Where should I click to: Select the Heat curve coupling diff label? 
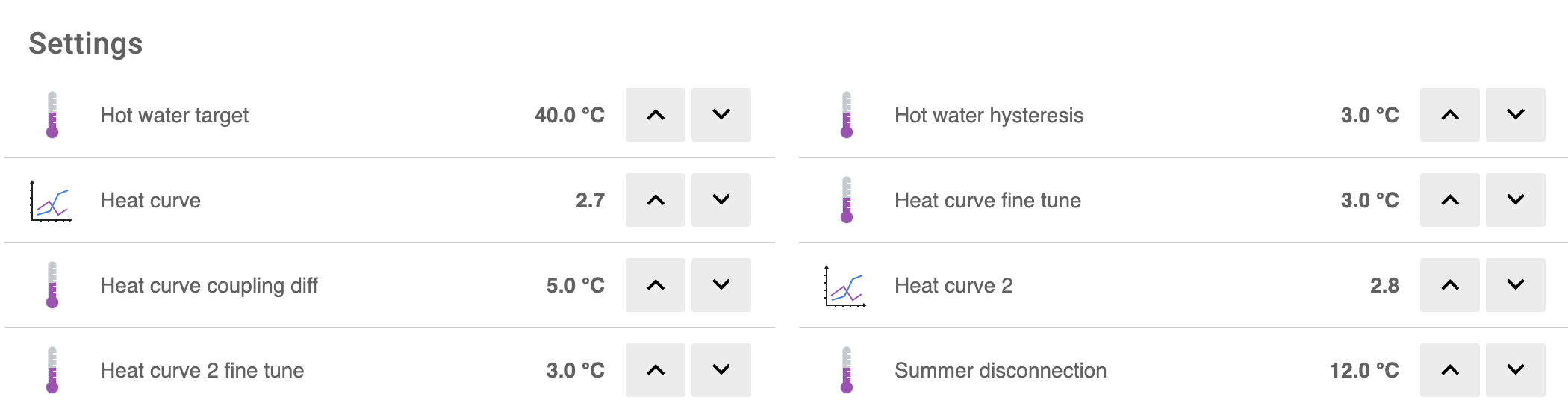coord(209,286)
